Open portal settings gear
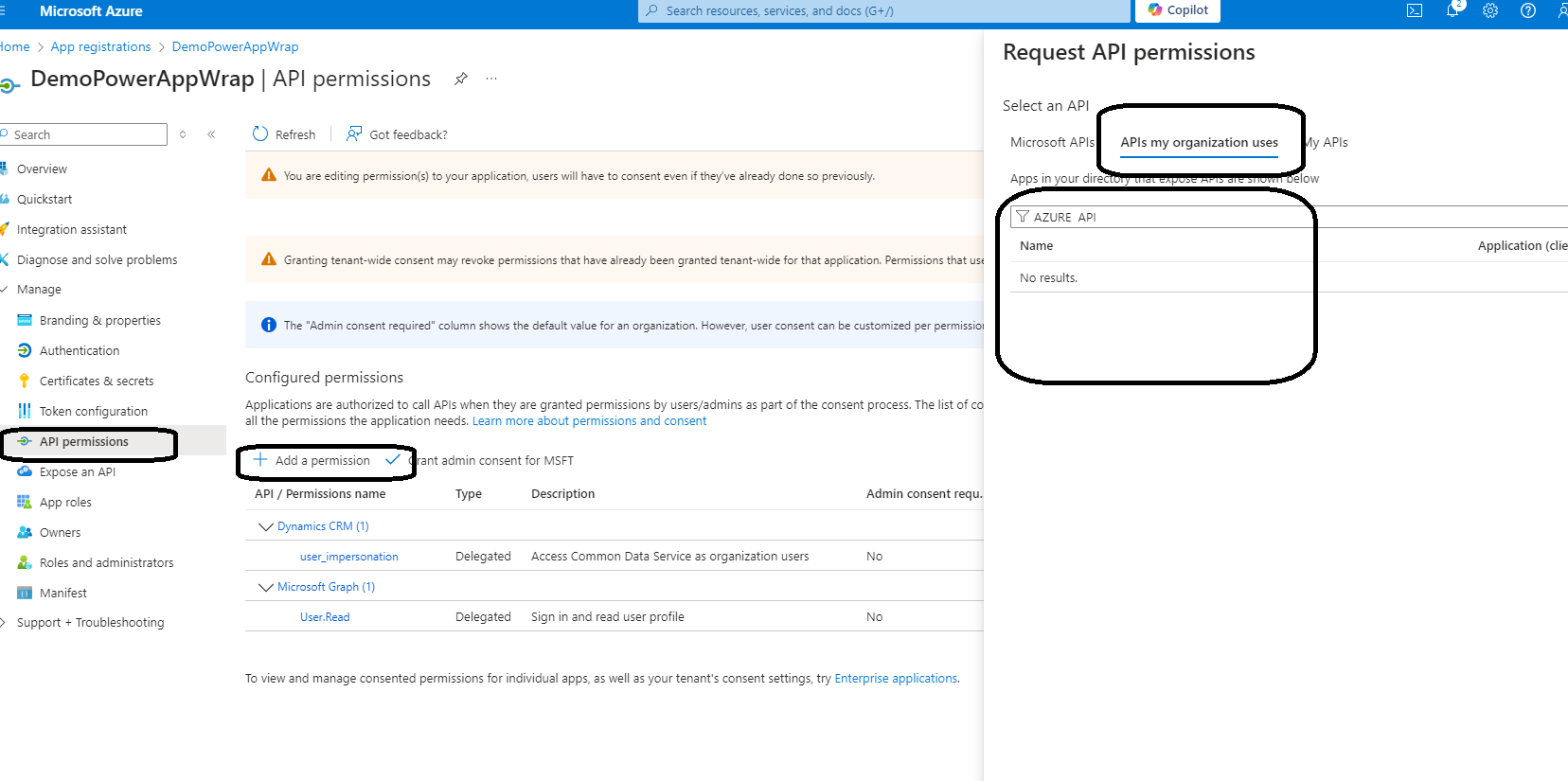 1490,10
